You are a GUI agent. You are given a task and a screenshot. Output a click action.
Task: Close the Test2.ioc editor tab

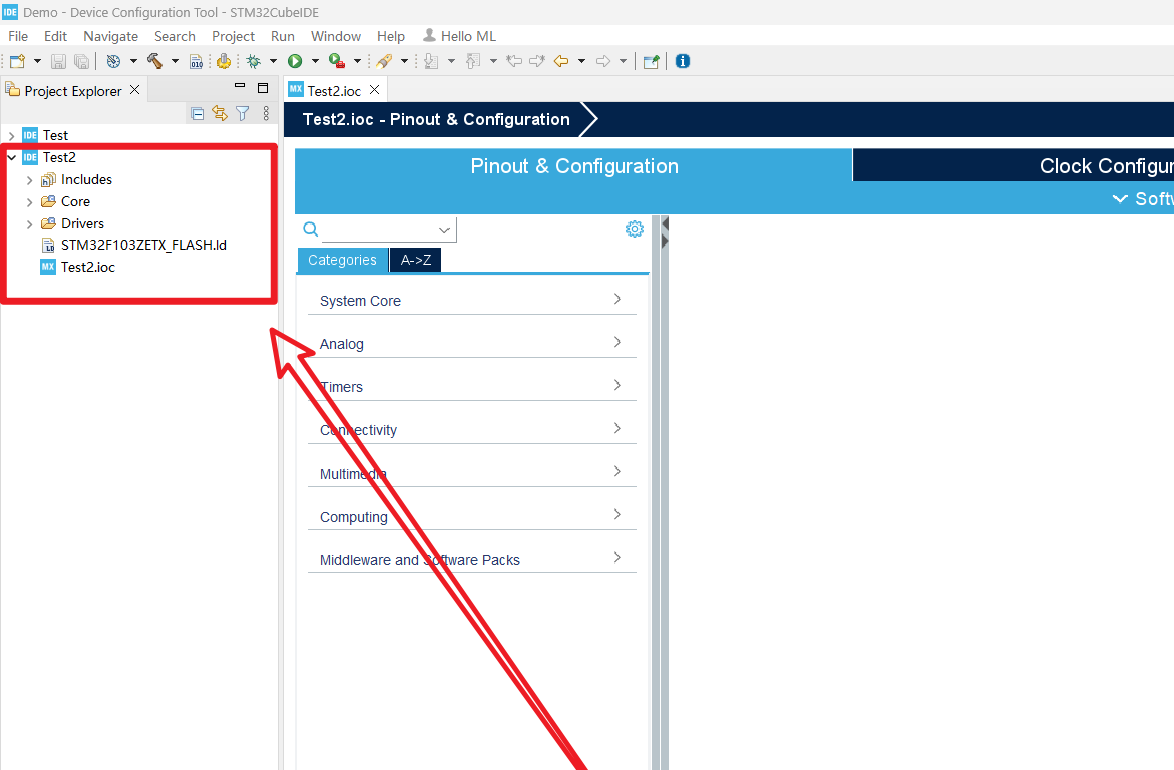[374, 90]
